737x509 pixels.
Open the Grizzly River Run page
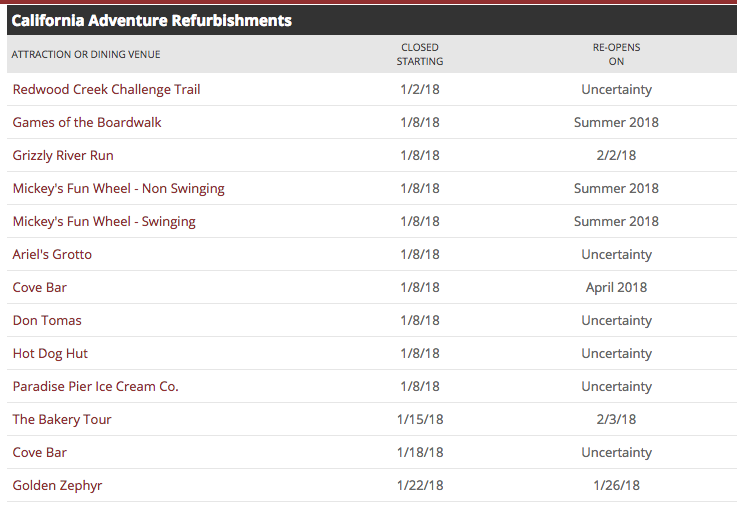tap(63, 155)
